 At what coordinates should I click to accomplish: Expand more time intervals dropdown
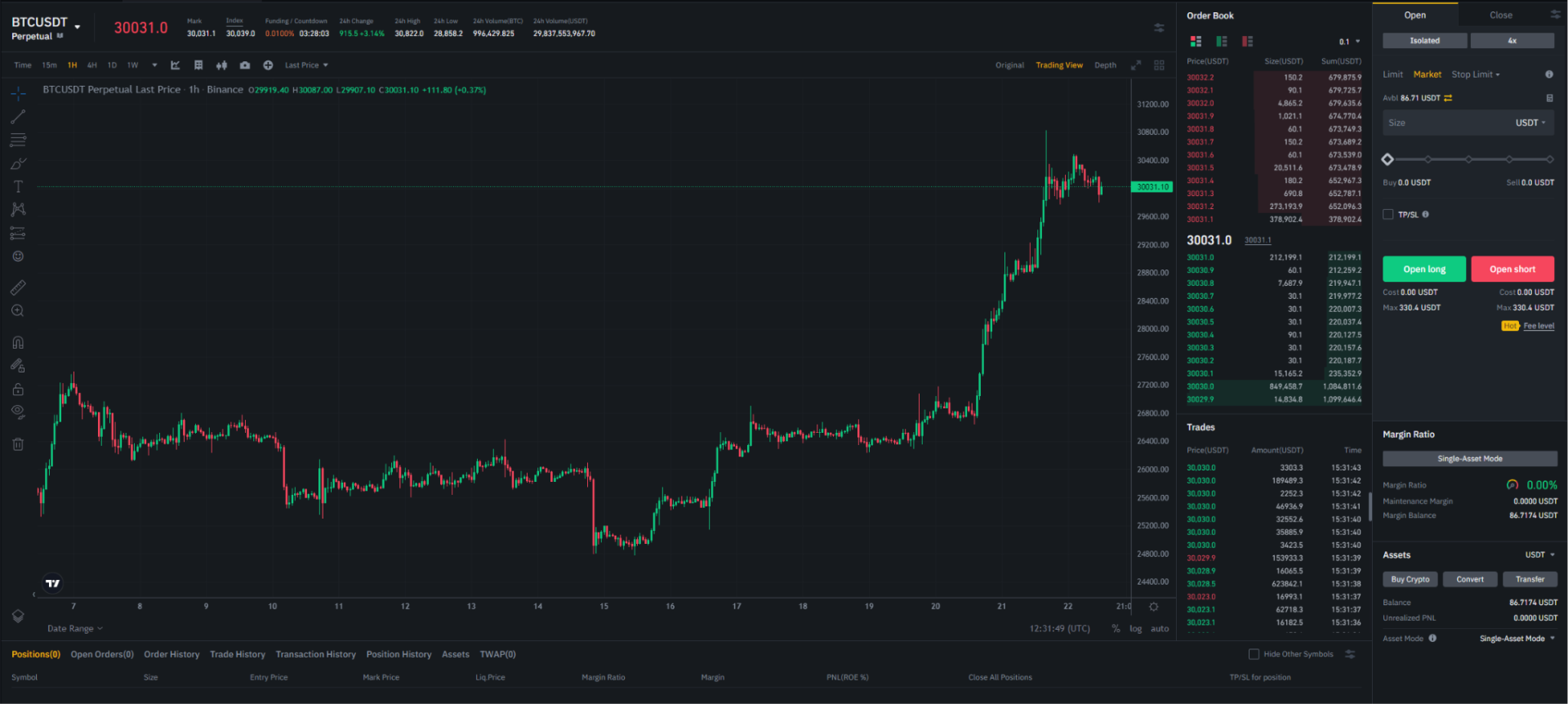pos(154,65)
